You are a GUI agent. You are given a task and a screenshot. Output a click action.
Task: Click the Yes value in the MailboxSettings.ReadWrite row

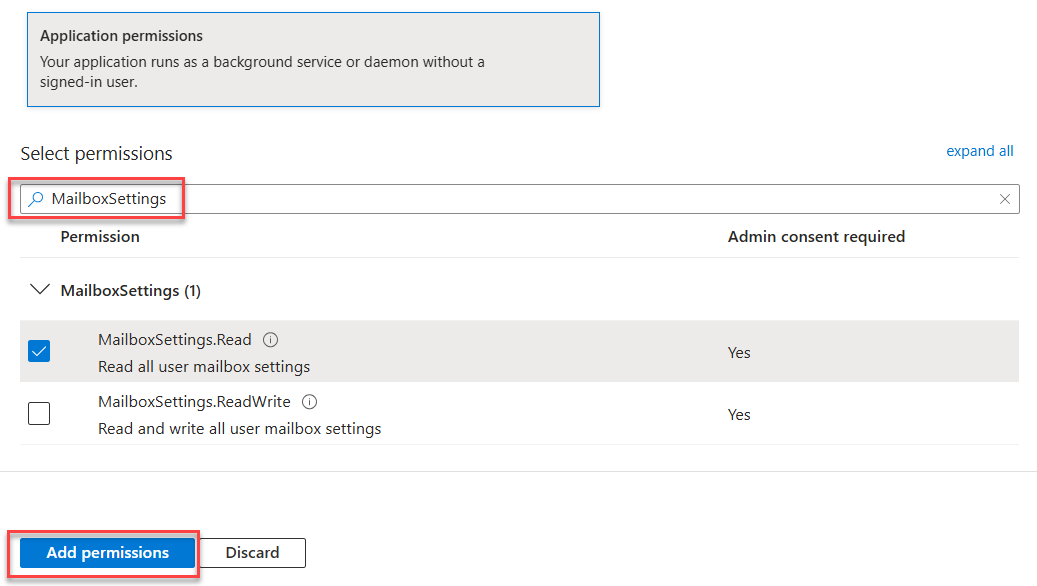(739, 415)
